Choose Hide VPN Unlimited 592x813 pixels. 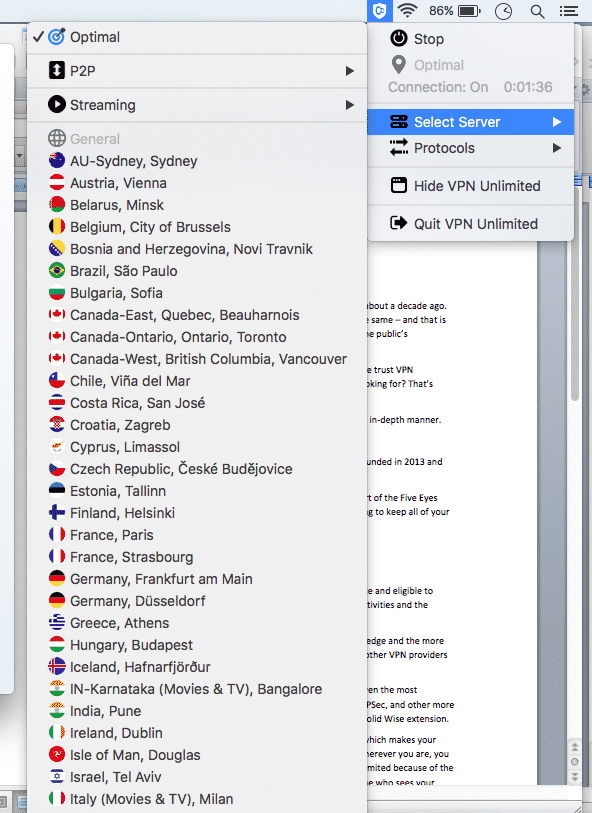click(x=471, y=186)
